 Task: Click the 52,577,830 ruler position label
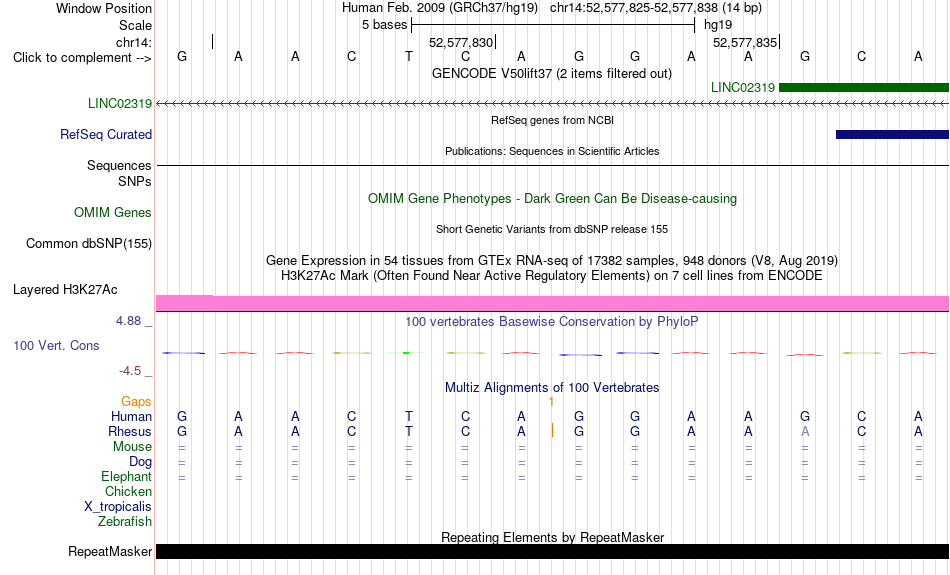pos(460,42)
